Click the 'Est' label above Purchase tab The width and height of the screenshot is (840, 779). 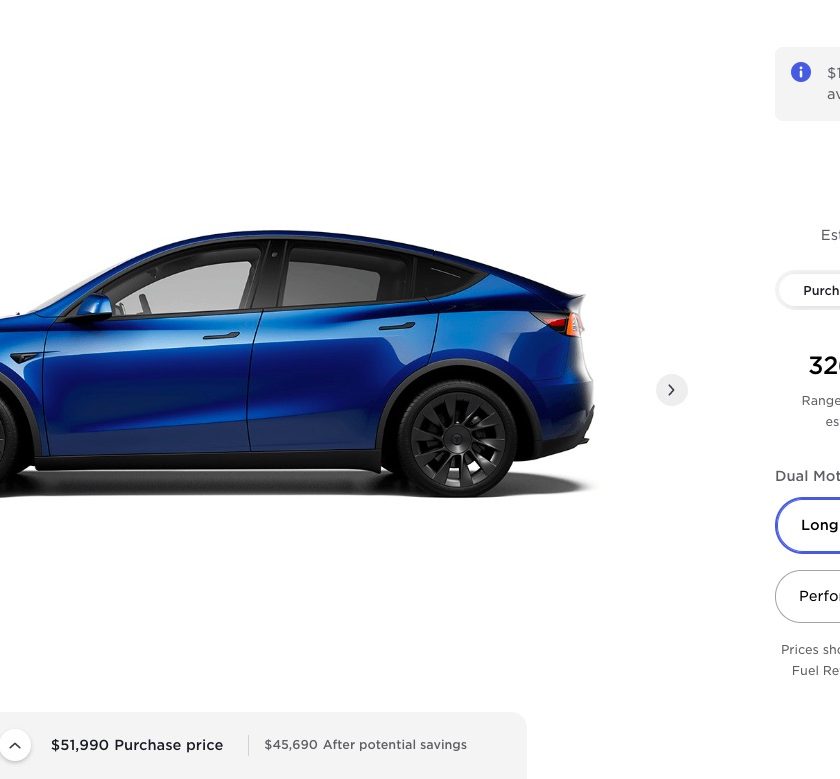(x=830, y=235)
